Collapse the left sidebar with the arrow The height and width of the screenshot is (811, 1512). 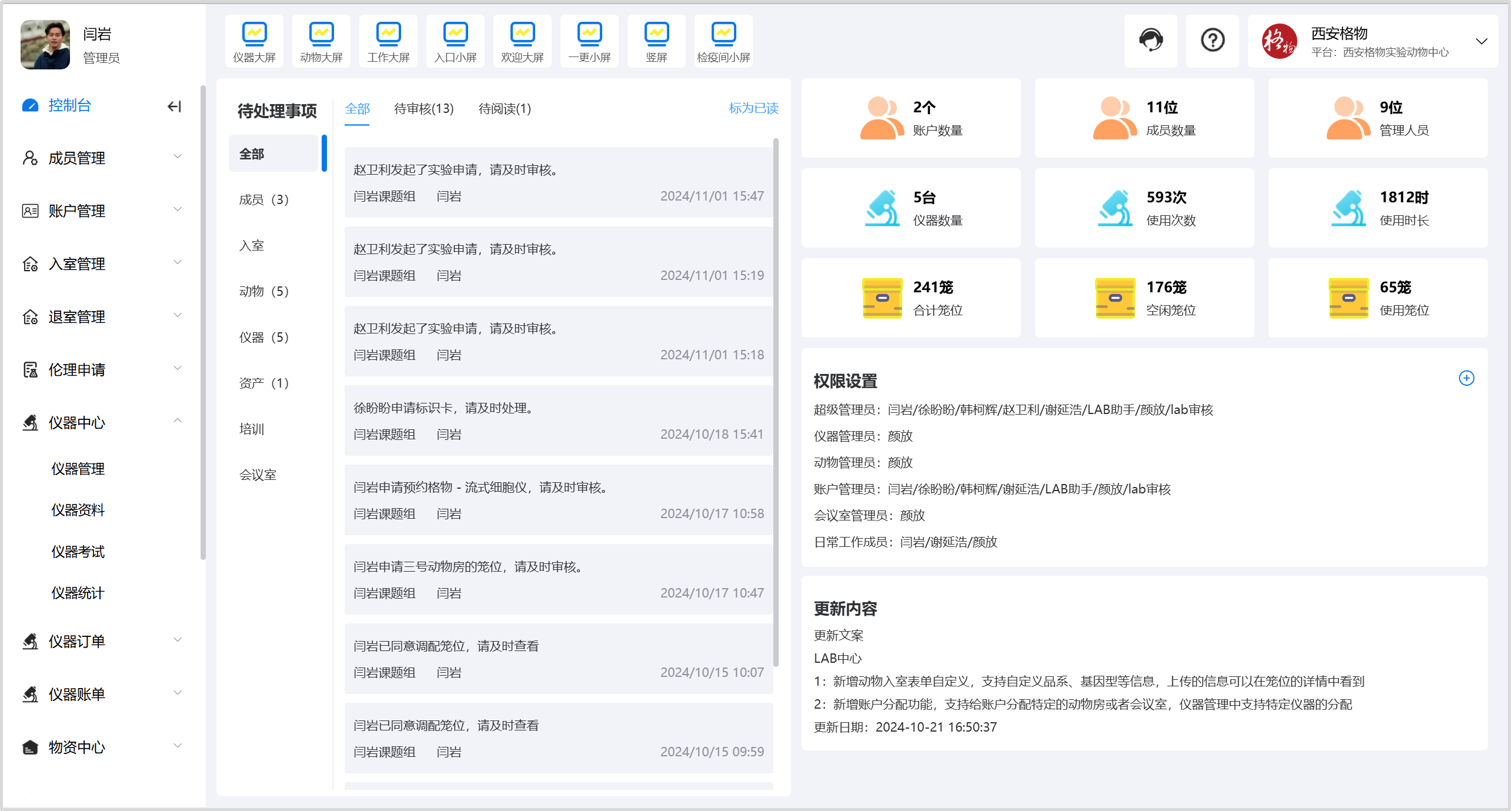pos(174,106)
